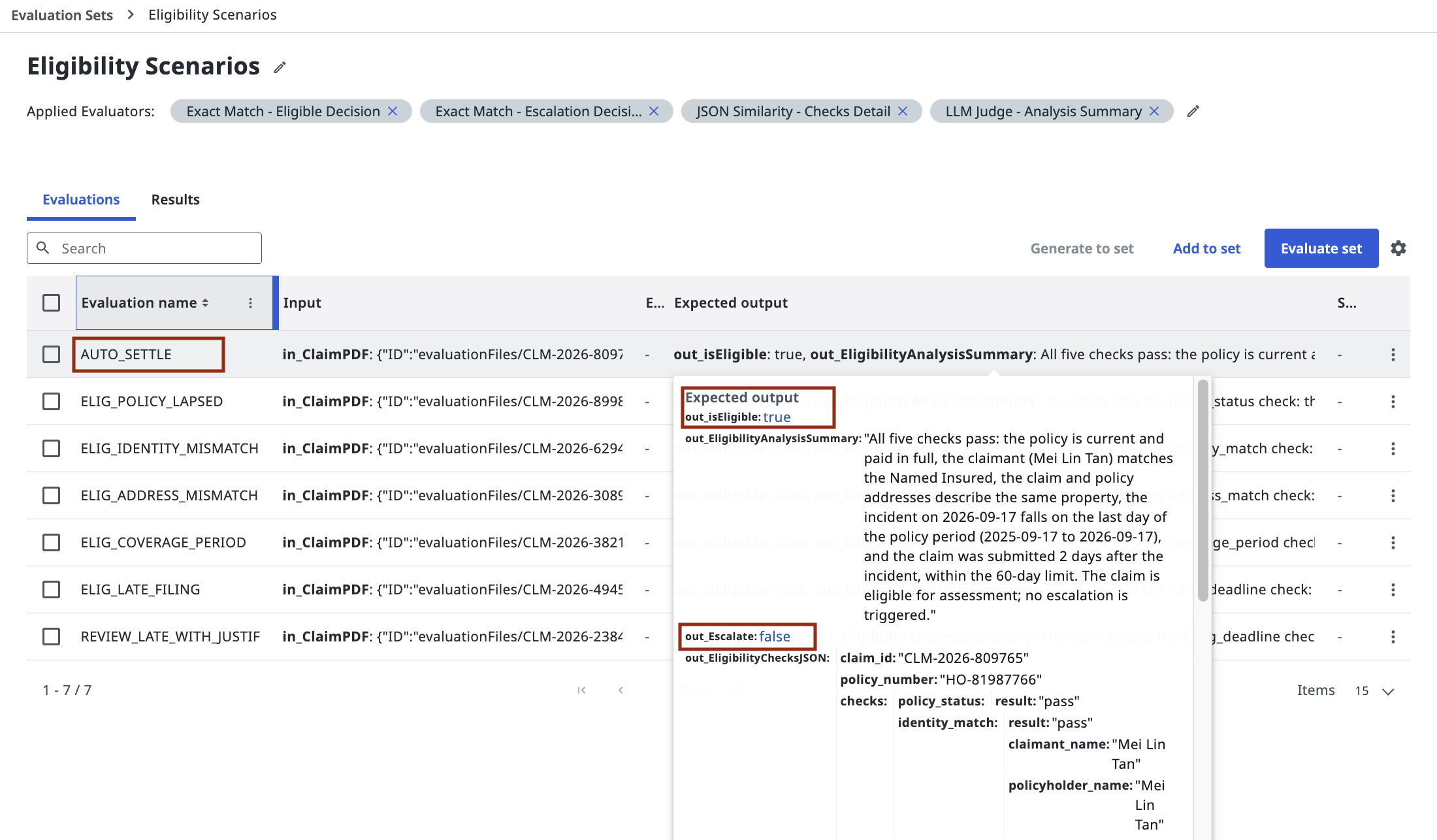The height and width of the screenshot is (840, 1437).
Task: Remove JSON Similarity - Checks Detail evaluator
Action: 903,111
